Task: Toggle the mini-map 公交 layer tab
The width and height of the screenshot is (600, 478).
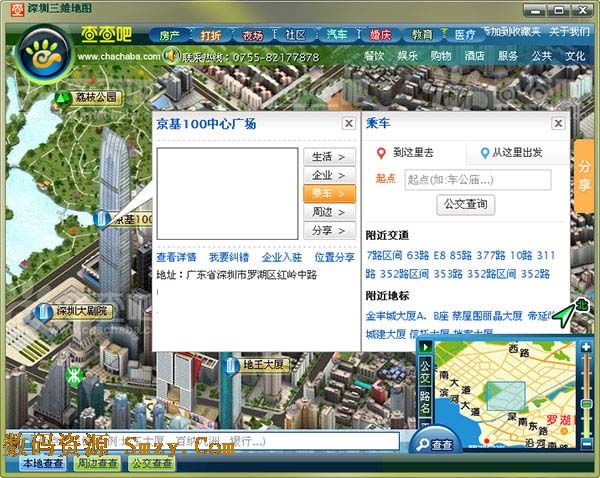Action: tap(425, 371)
